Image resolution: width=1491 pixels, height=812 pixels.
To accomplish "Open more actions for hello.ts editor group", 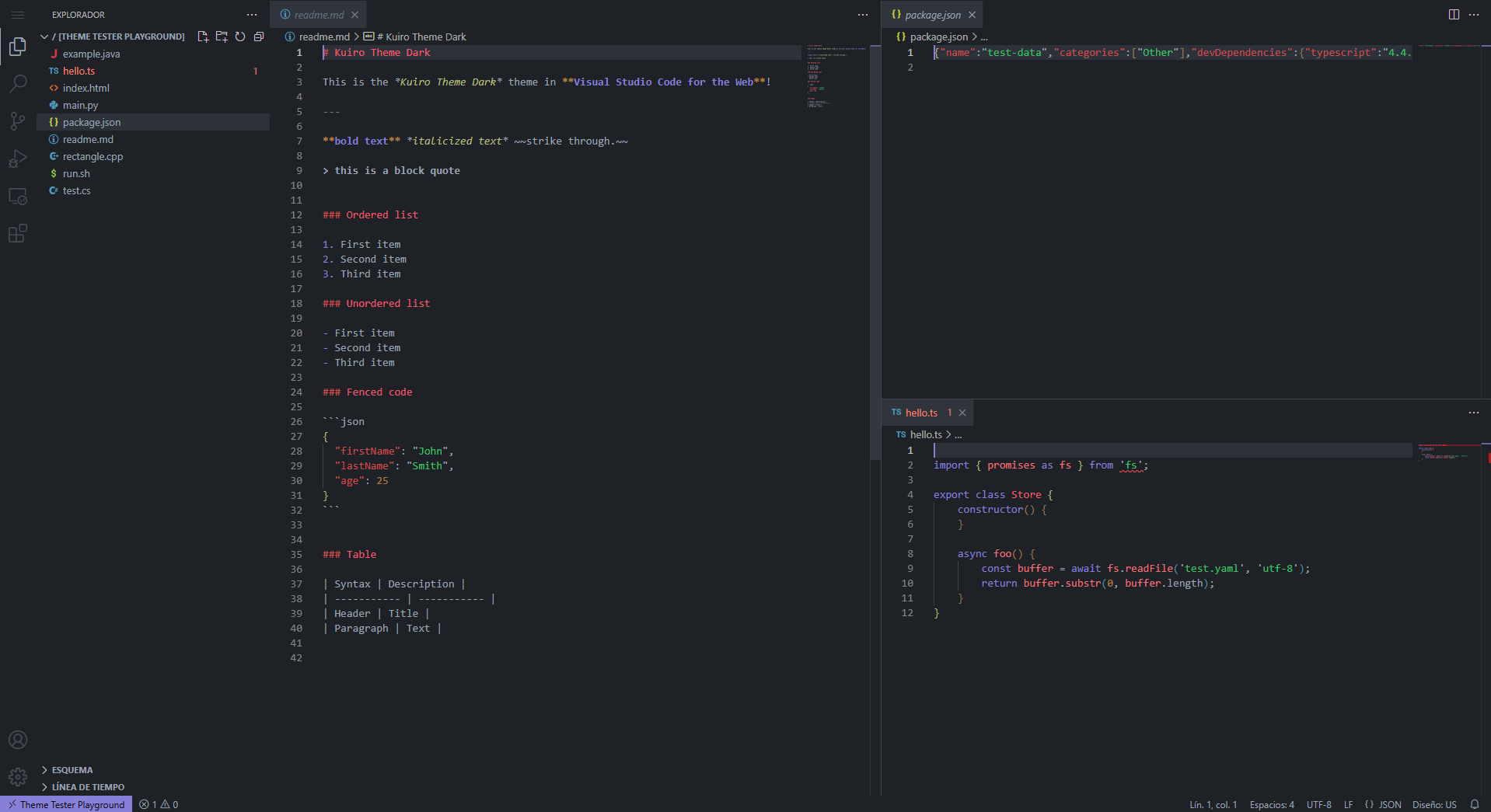I will pos(1474,413).
